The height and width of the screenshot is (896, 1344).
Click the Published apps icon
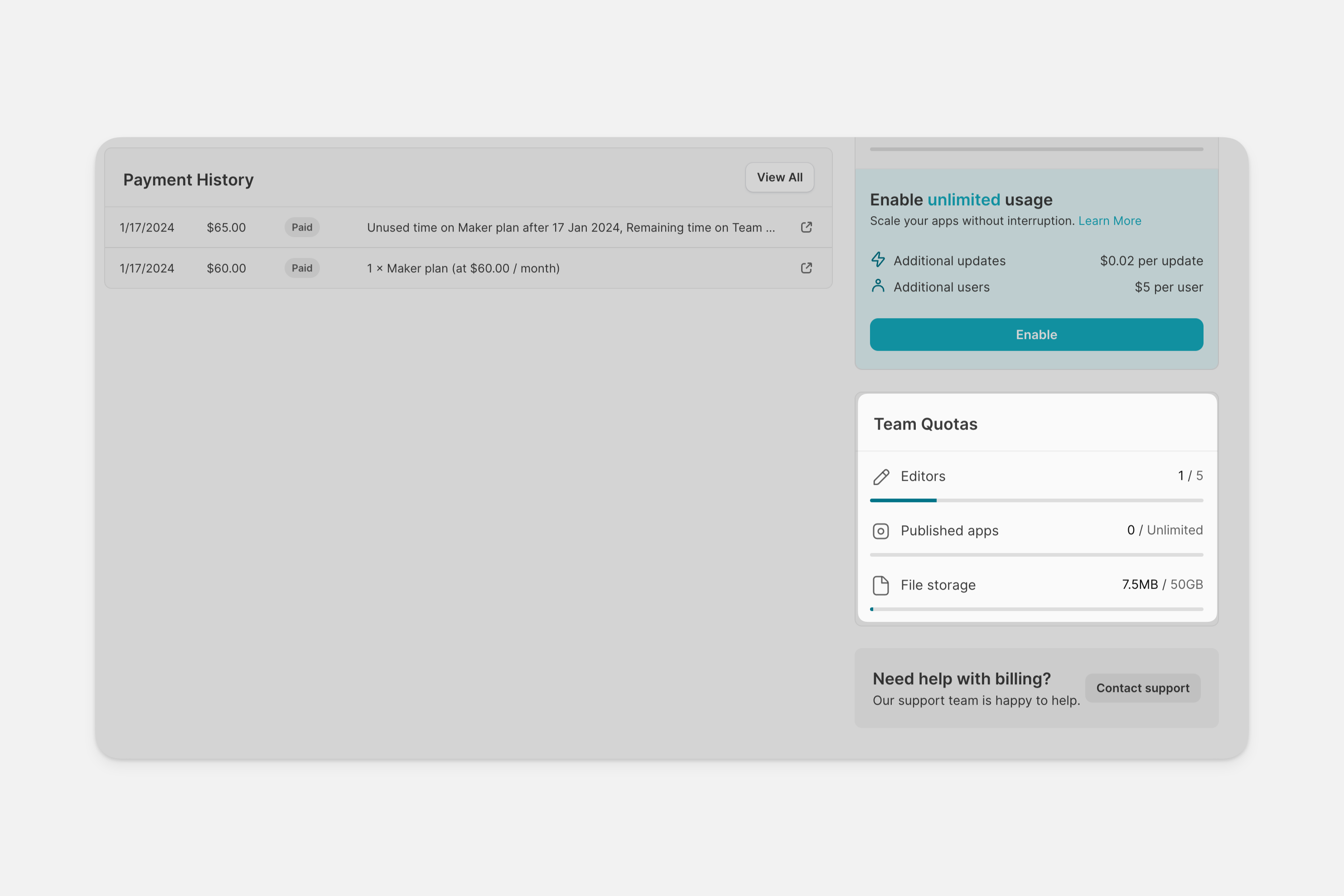click(x=881, y=532)
